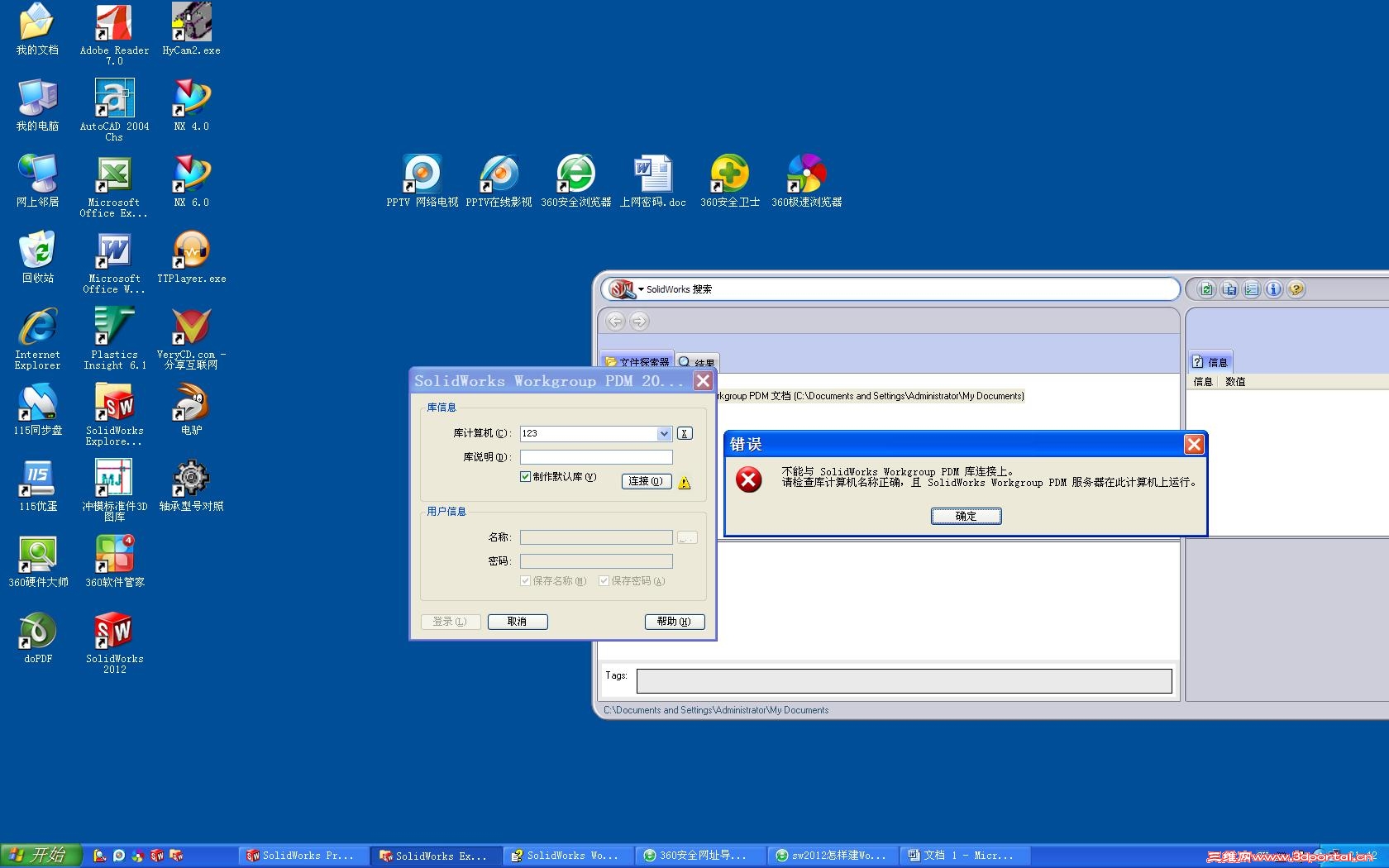The height and width of the screenshot is (868, 1389).
Task: Click the 连接 button
Action: [x=646, y=481]
